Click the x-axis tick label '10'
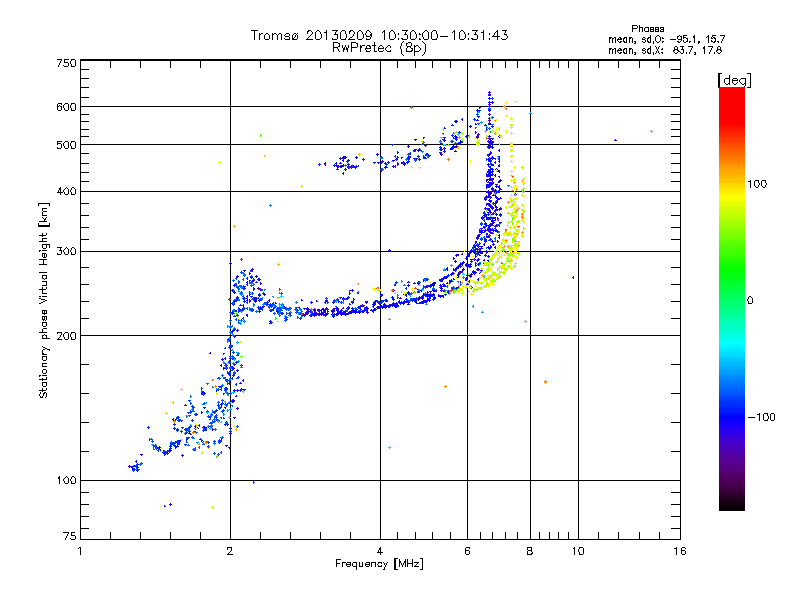The image size is (800, 600). [x=578, y=551]
